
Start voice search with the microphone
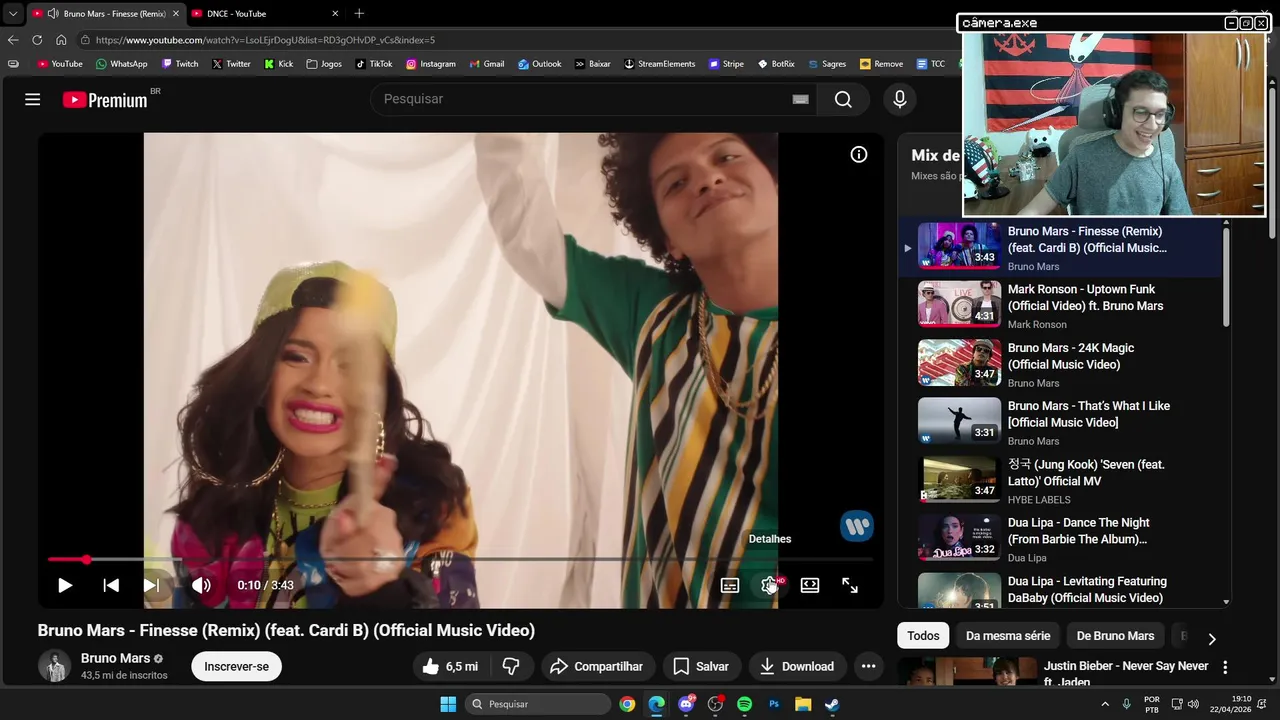[x=900, y=99]
